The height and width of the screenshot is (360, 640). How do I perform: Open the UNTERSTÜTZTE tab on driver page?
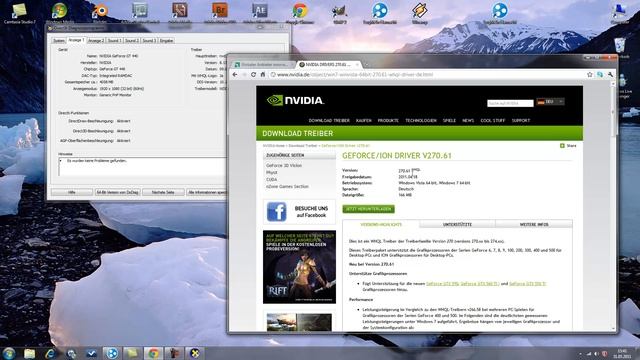tap(457, 224)
